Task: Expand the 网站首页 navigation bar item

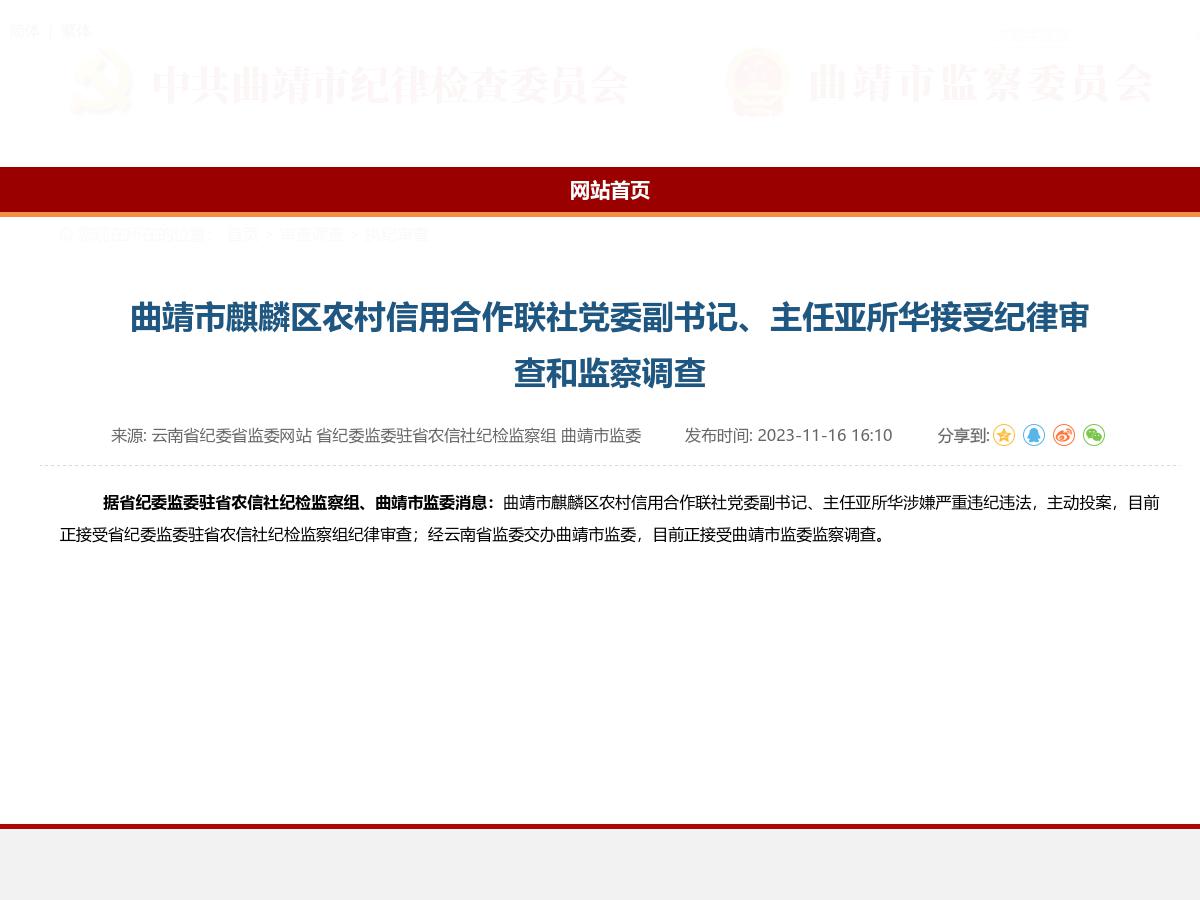Action: (610, 191)
